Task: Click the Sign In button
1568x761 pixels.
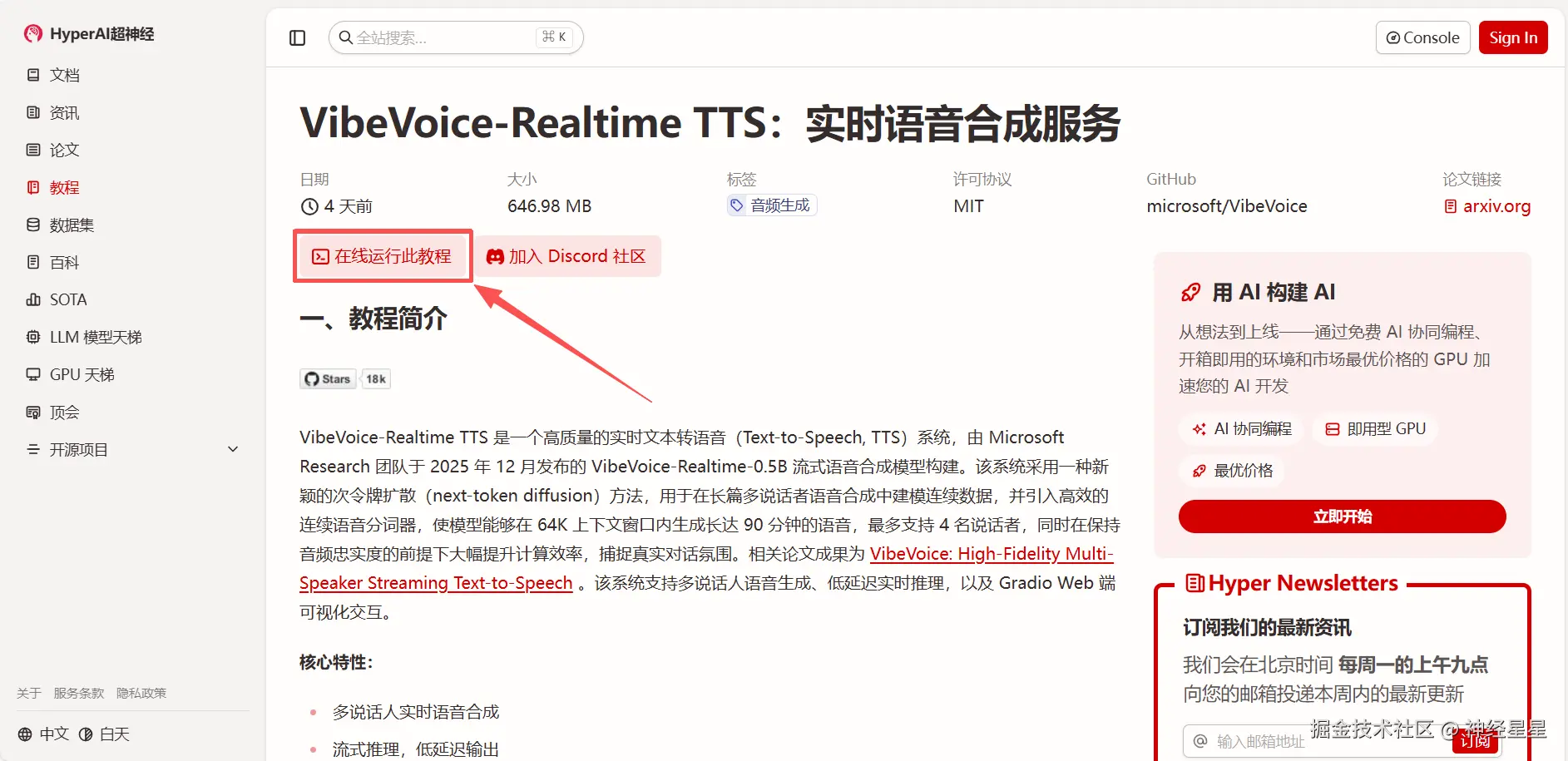Action: (1513, 37)
